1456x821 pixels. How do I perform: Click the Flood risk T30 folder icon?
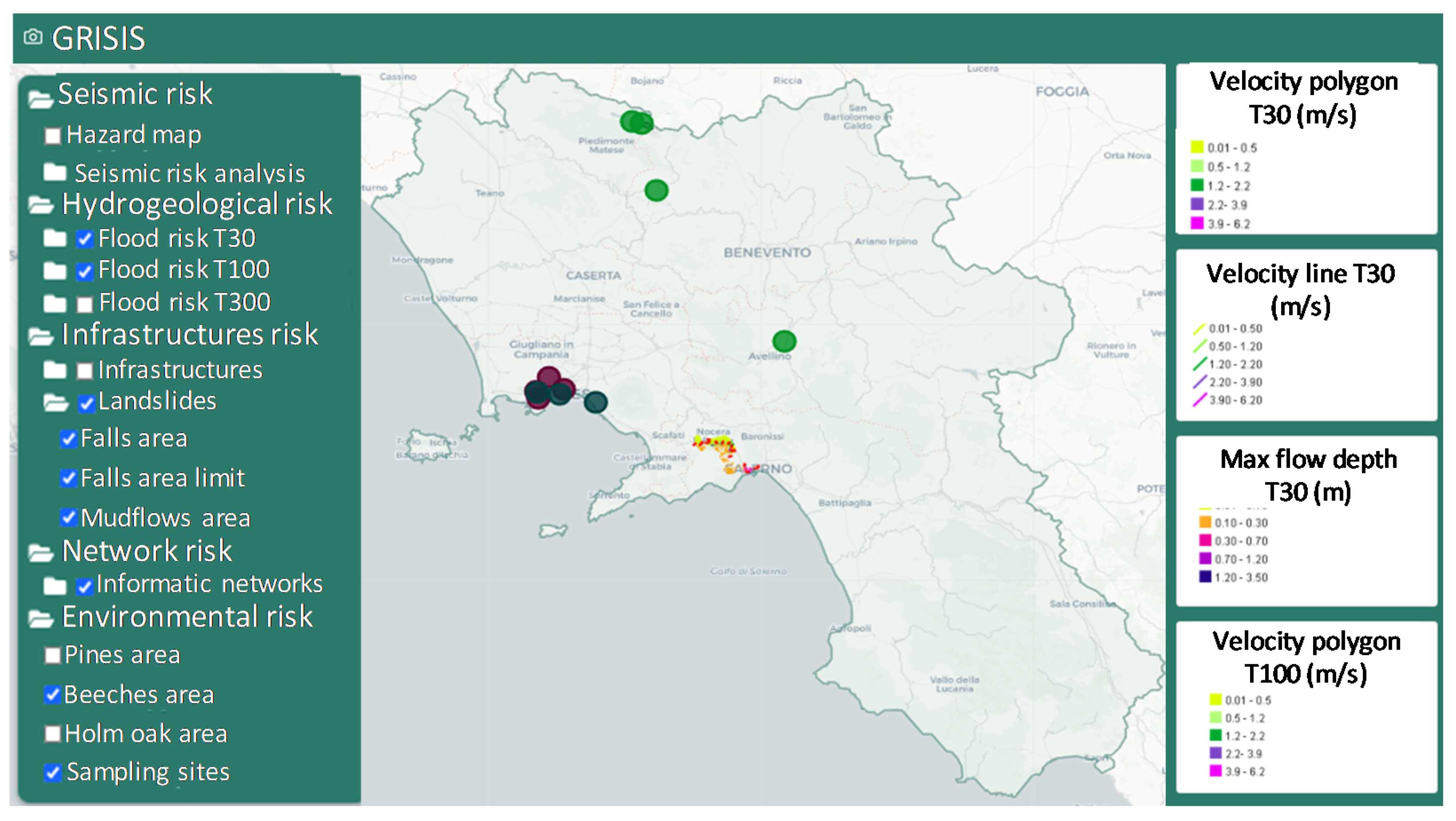[x=55, y=238]
